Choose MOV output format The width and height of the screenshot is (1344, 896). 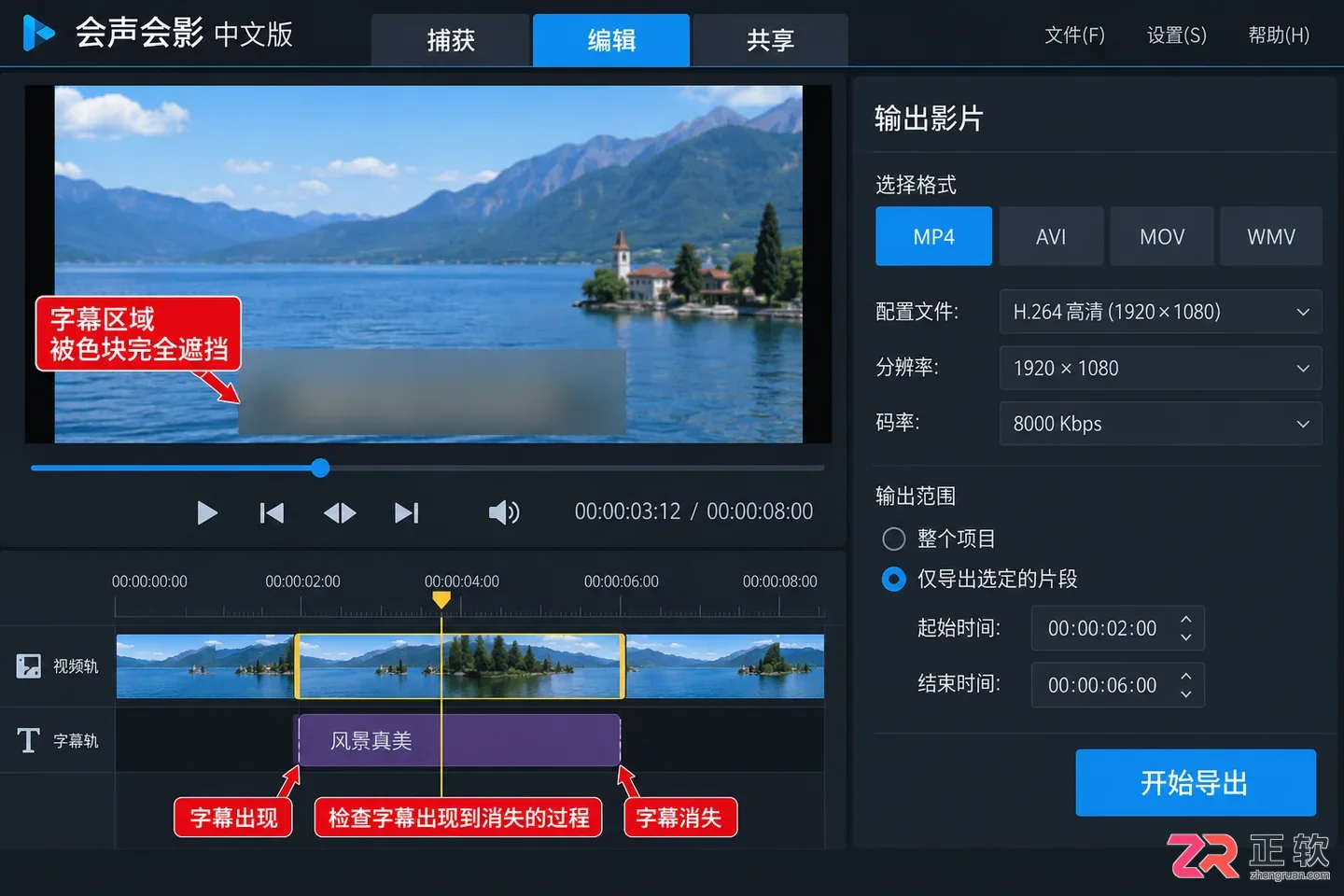(x=1162, y=236)
